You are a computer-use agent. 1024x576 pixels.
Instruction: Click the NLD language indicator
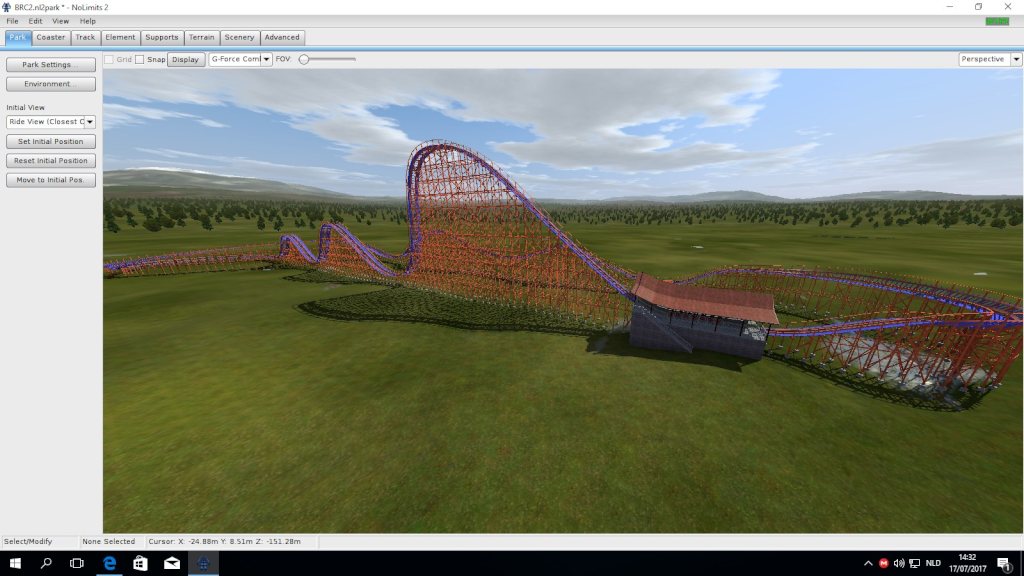[933, 563]
